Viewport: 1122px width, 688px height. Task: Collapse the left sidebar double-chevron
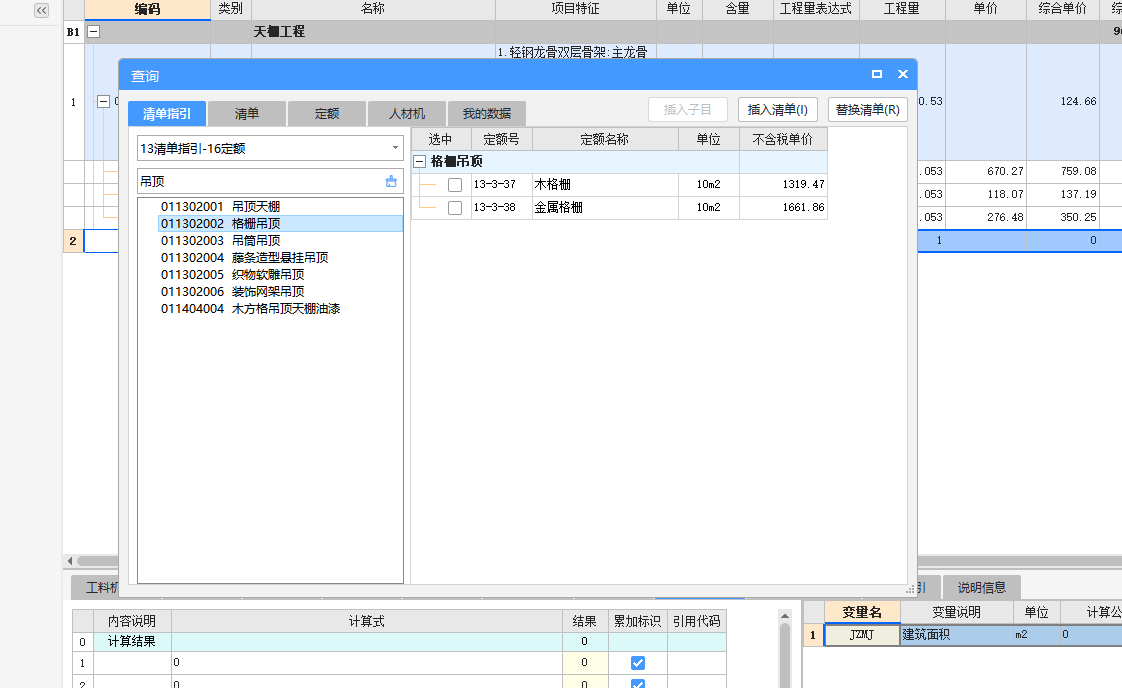point(42,10)
